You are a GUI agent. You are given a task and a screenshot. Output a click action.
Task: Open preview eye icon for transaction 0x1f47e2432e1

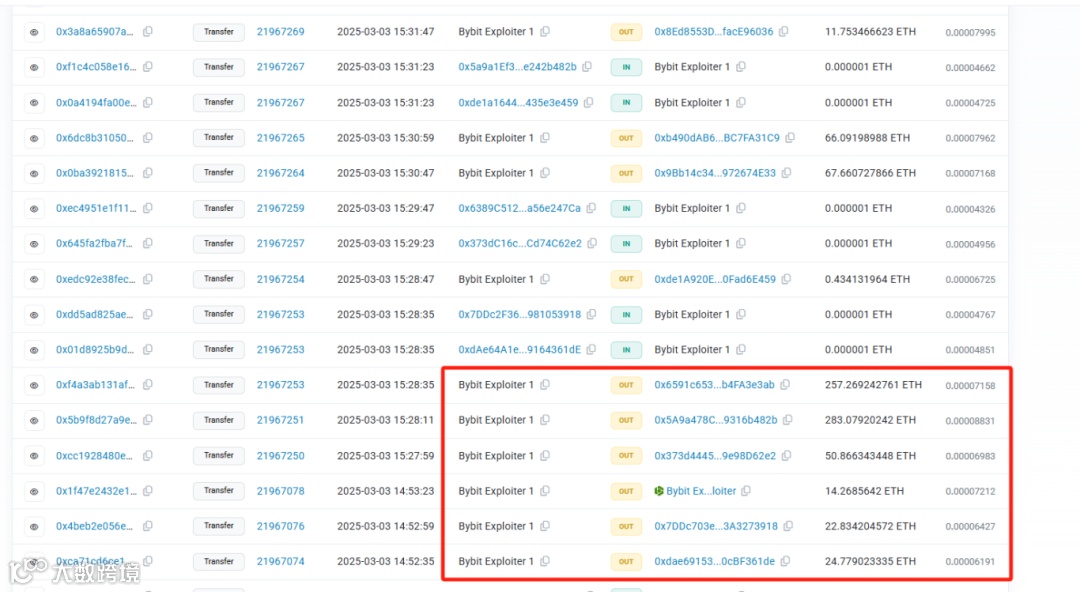(34, 491)
